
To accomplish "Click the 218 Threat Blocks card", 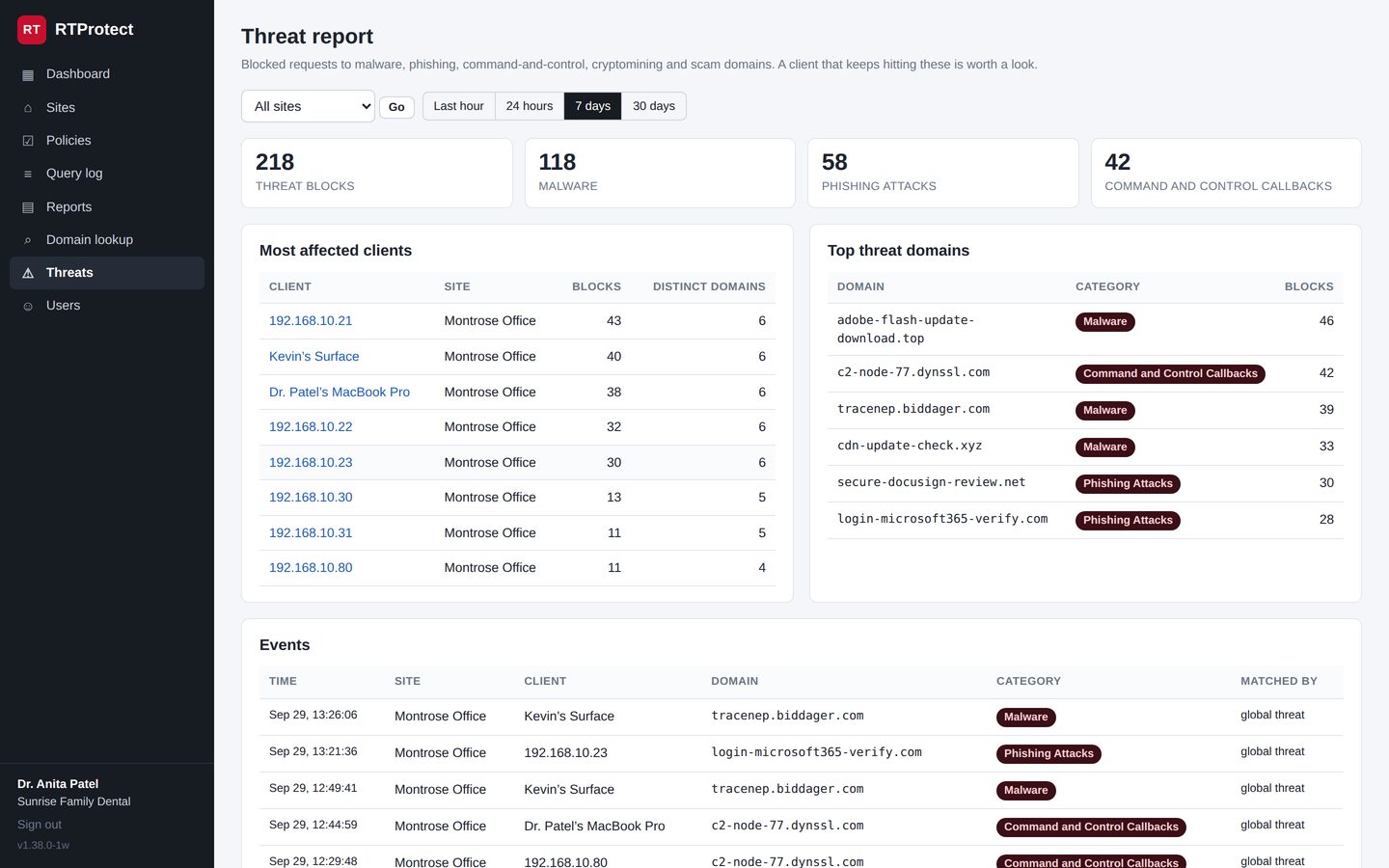I will pyautogui.click(x=377, y=173).
